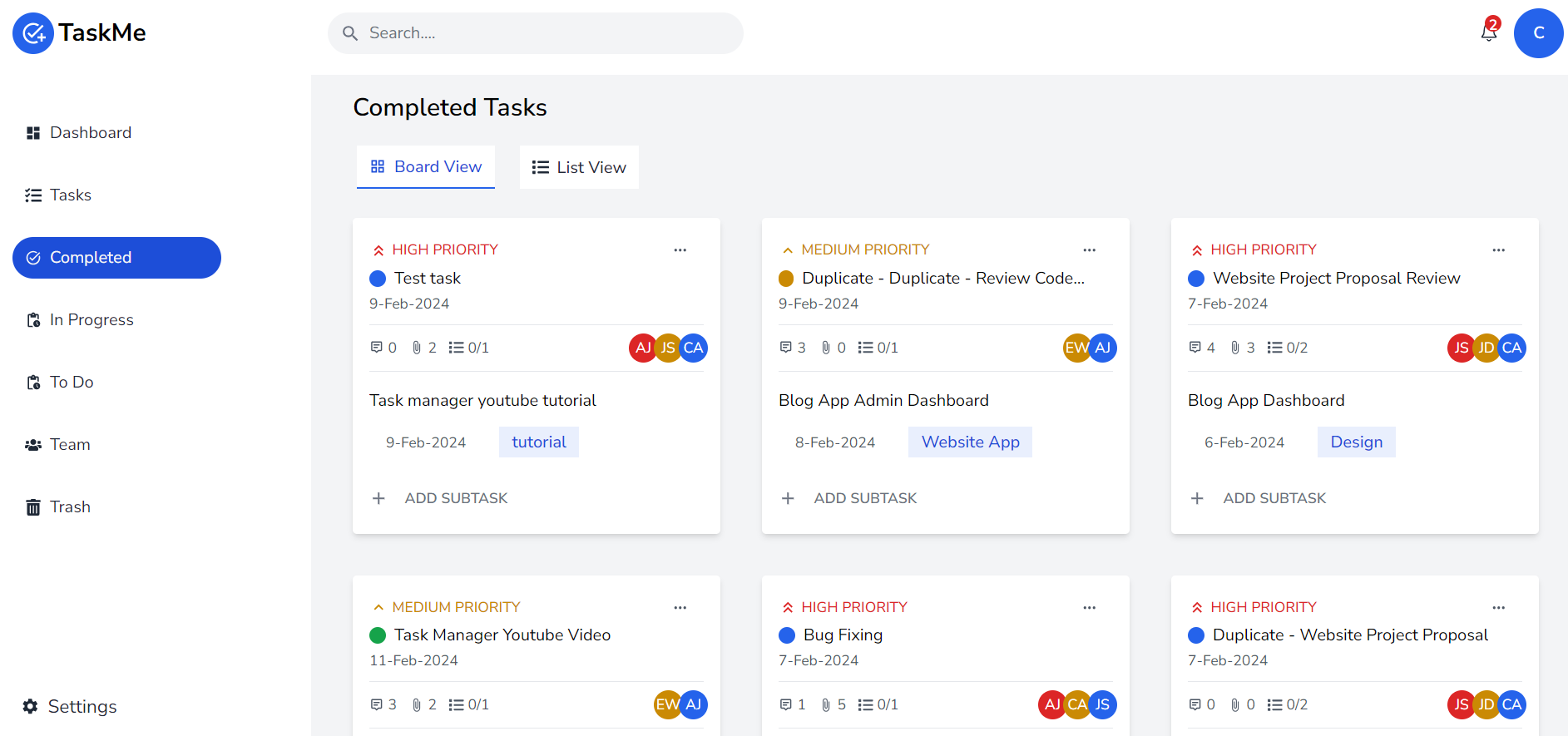Open Tasks in the sidebar
This screenshot has width=1568, height=736.
[116, 195]
